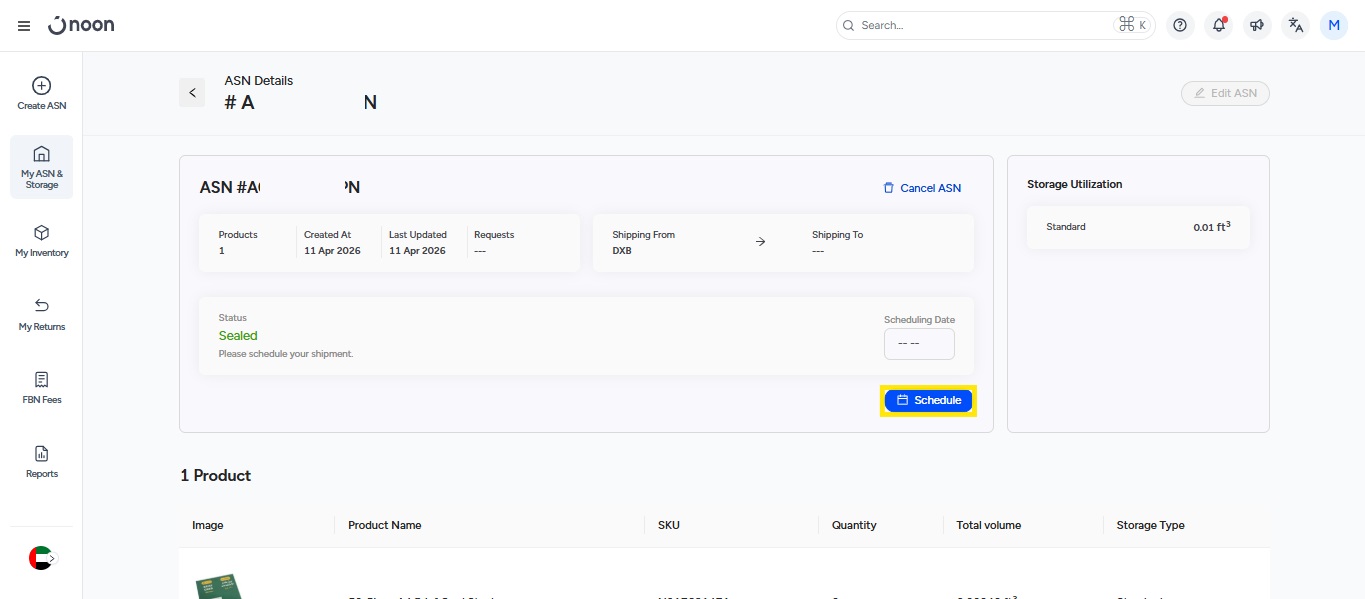The width and height of the screenshot is (1365, 599).
Task: Open My Returns section
Action: (42, 314)
